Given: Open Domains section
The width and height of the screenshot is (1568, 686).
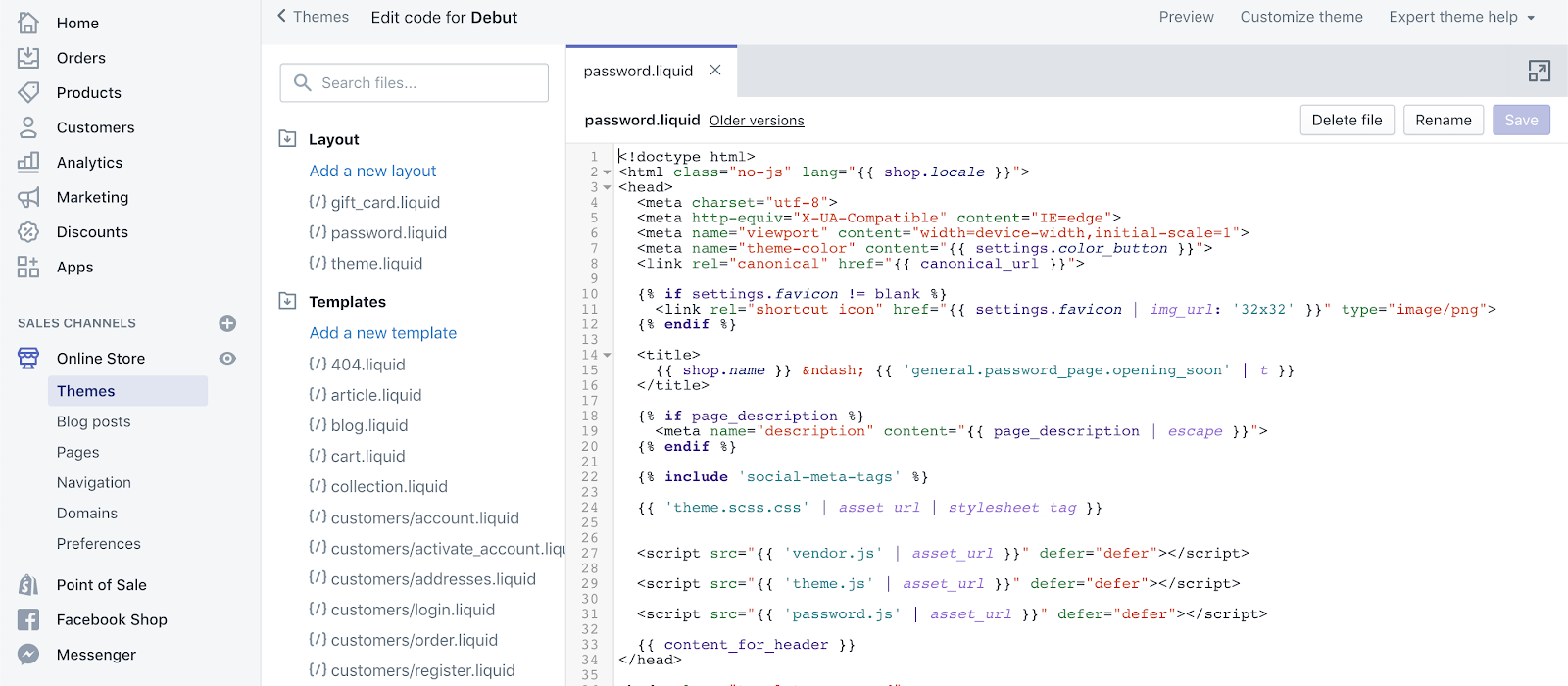Looking at the screenshot, I should pos(87,513).
